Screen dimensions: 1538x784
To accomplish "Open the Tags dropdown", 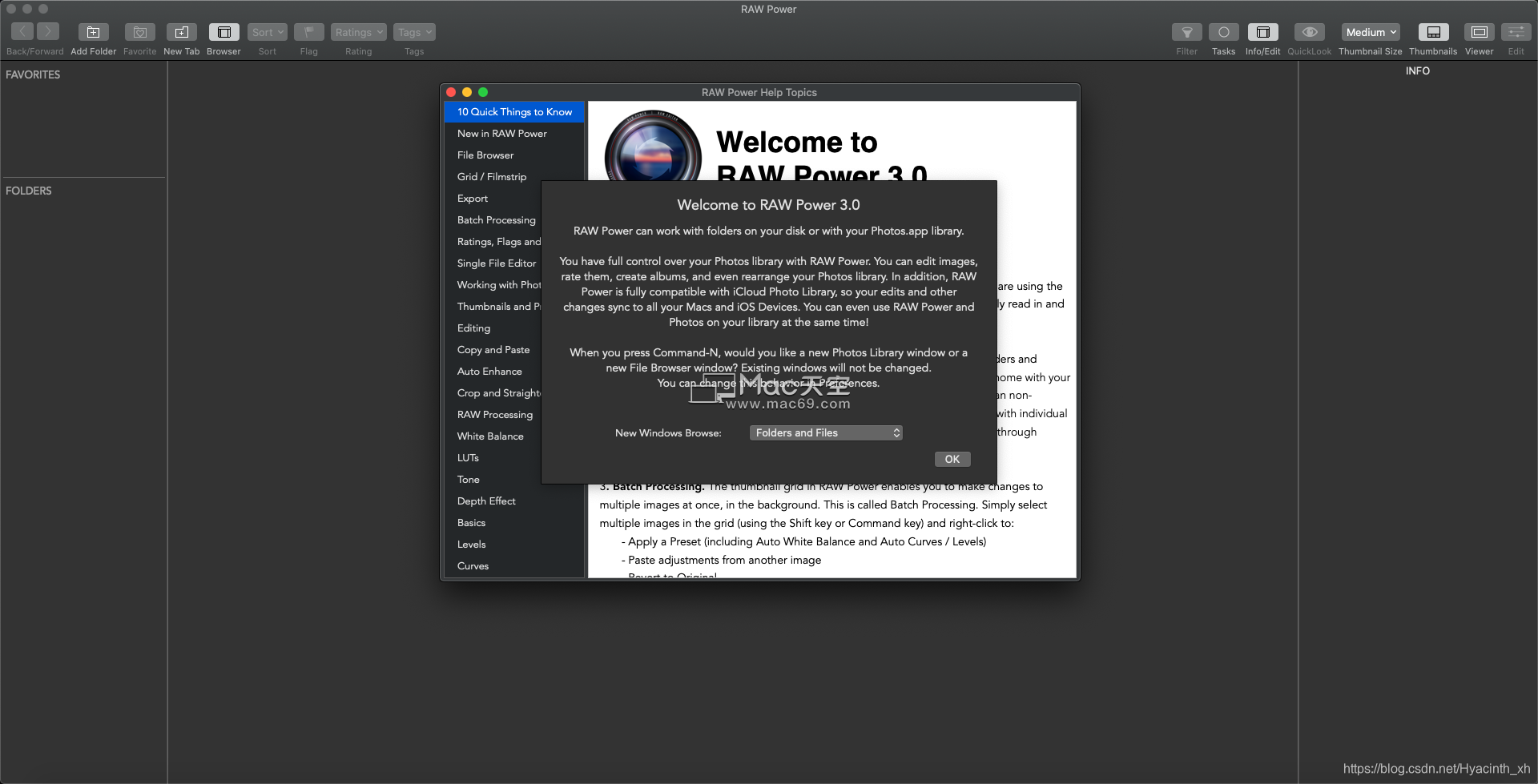I will pos(414,32).
